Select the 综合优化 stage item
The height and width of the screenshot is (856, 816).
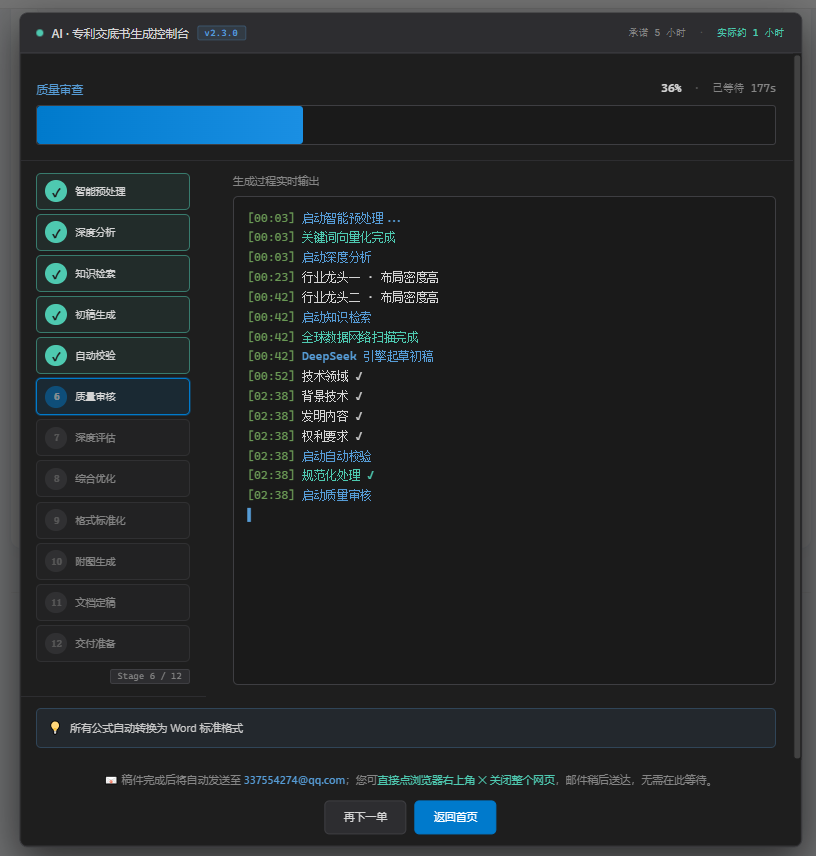click(113, 479)
